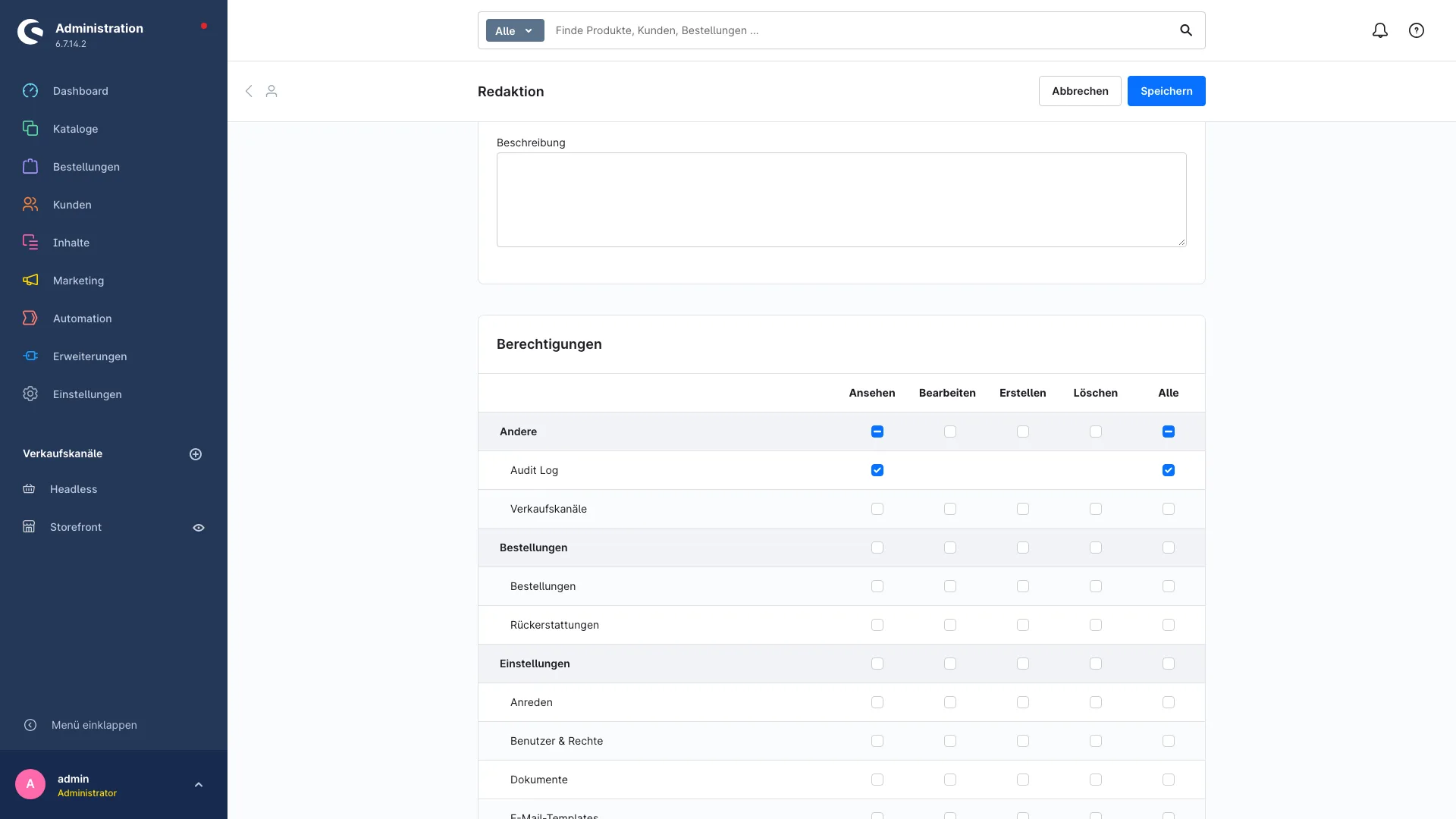Screen dimensions: 1456x819
Task: Check Anreden Ansehen checkbox
Action: click(x=877, y=702)
